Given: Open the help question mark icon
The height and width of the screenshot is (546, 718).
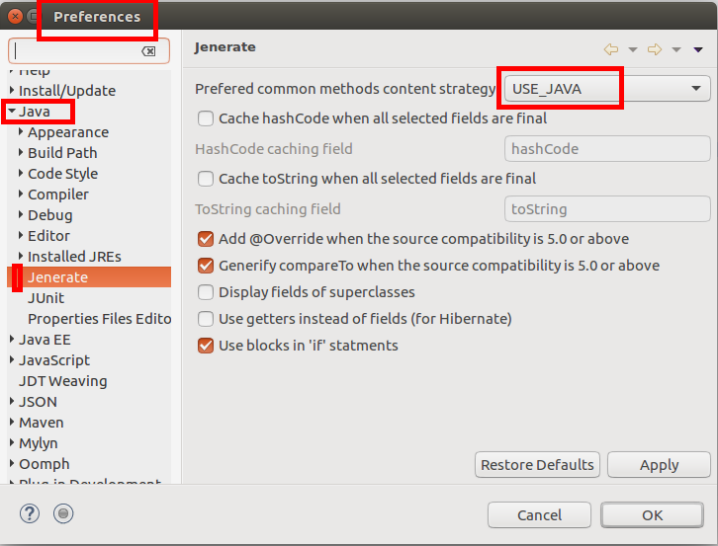Looking at the screenshot, I should pyautogui.click(x=30, y=513).
